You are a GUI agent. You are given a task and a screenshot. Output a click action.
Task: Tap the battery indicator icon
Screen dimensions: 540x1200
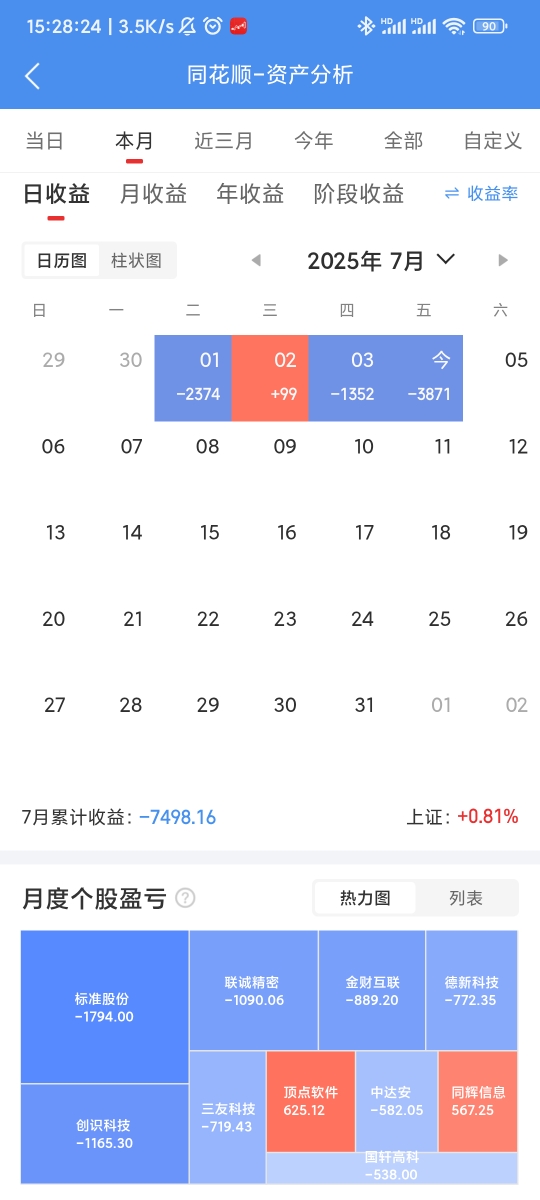point(488,26)
